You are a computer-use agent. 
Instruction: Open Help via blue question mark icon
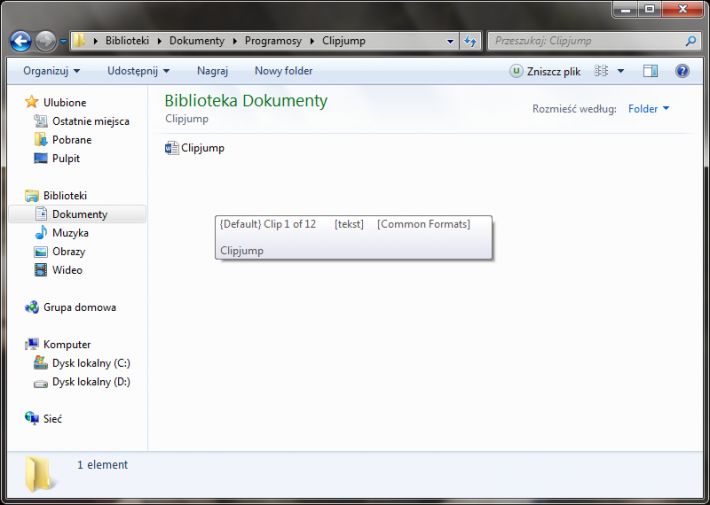(682, 71)
